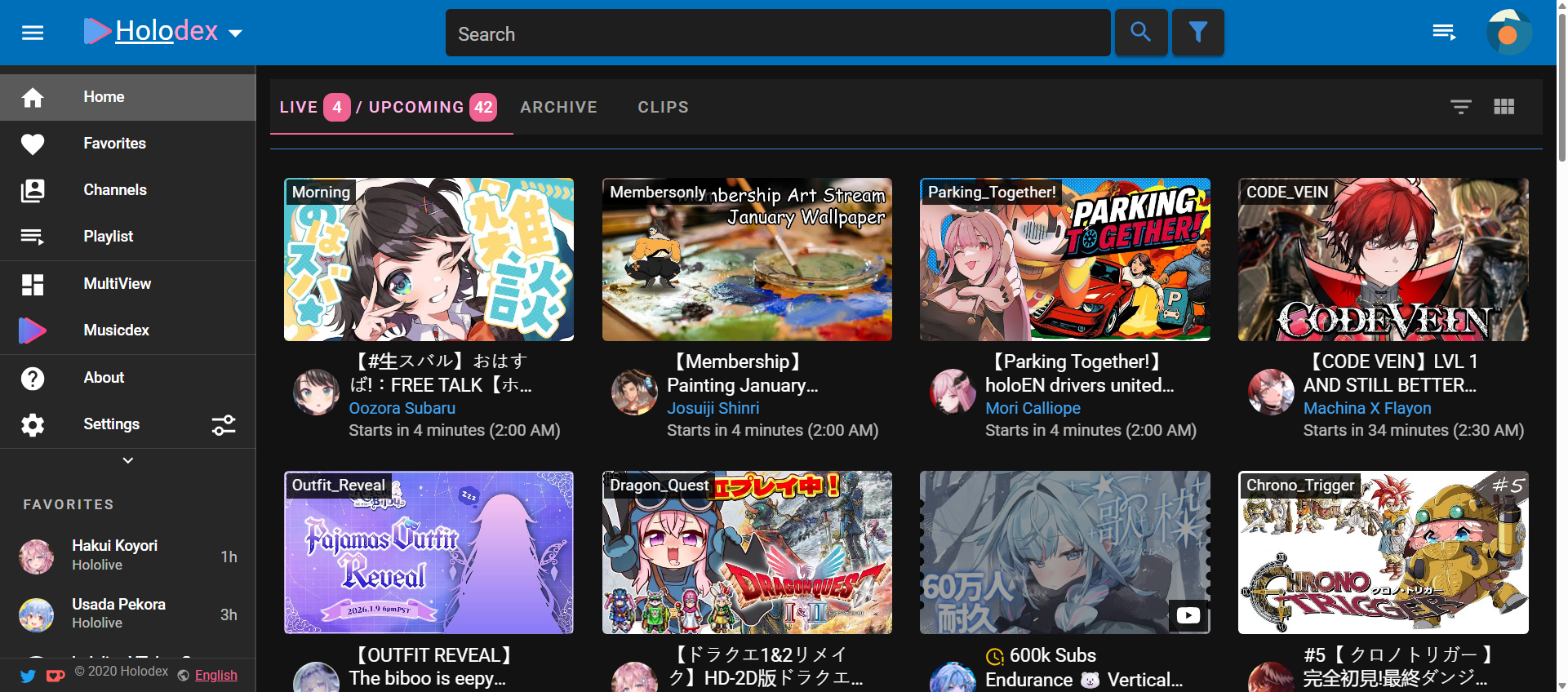
Task: Open the About page from sidebar
Action: [128, 378]
